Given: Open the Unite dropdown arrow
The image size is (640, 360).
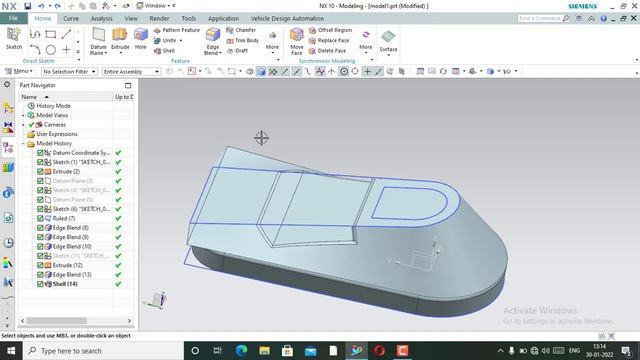Looking at the screenshot, I should (181, 40).
